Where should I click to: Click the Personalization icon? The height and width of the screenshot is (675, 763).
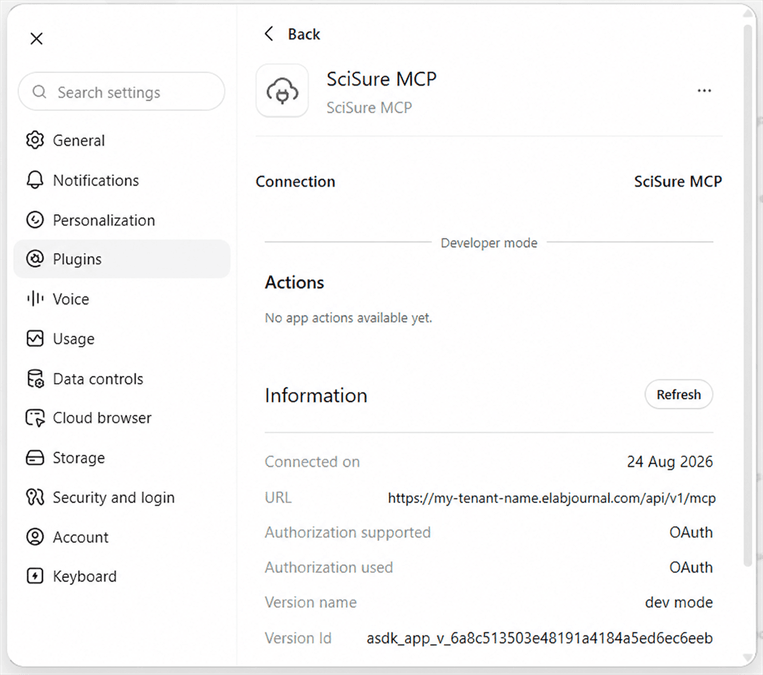coord(35,220)
